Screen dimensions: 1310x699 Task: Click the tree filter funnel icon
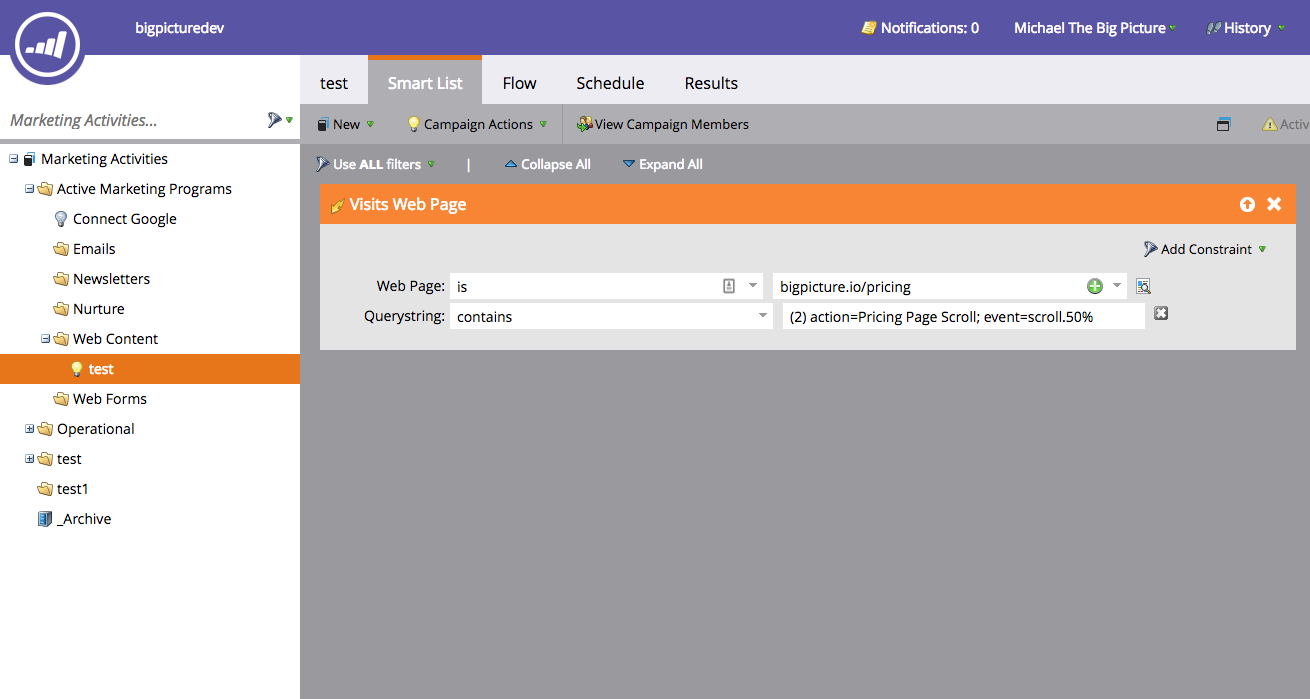[x=275, y=120]
